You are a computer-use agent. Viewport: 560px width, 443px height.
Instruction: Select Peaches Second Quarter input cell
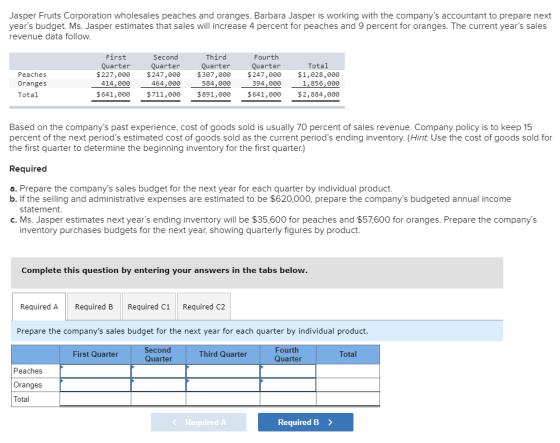click(158, 371)
